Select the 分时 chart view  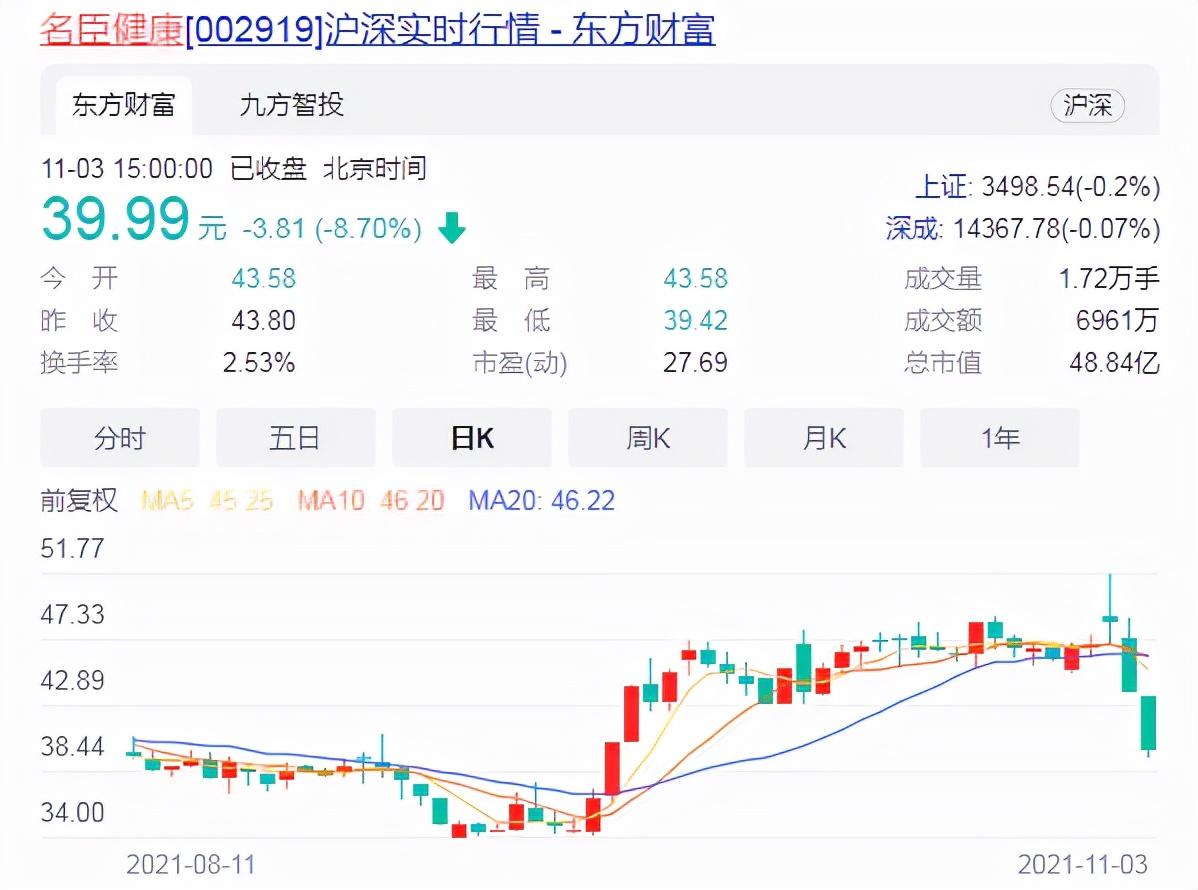pyautogui.click(x=120, y=438)
